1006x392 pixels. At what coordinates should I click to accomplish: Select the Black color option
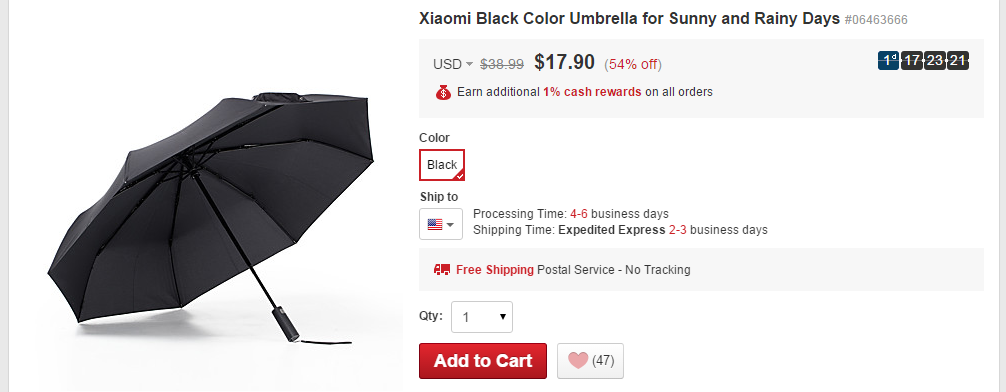click(442, 165)
